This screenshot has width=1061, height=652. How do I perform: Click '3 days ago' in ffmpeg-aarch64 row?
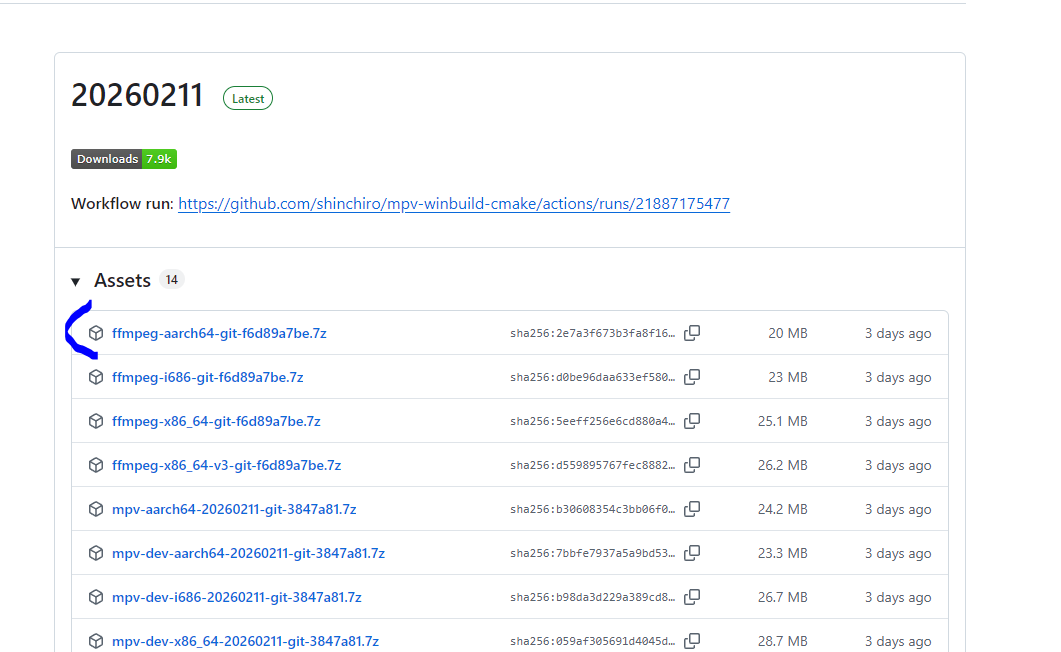[898, 333]
